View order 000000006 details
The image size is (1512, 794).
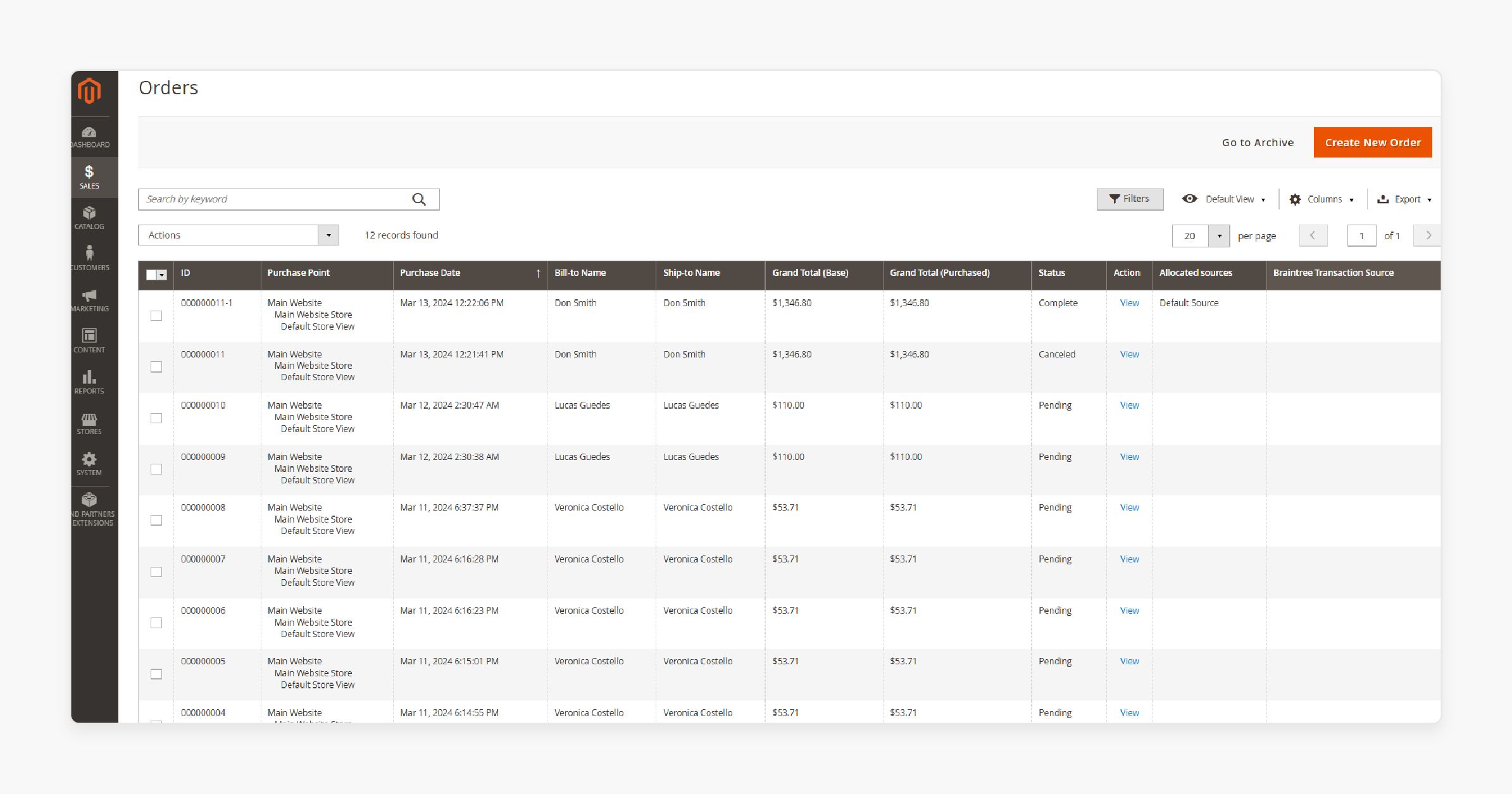pos(1129,611)
